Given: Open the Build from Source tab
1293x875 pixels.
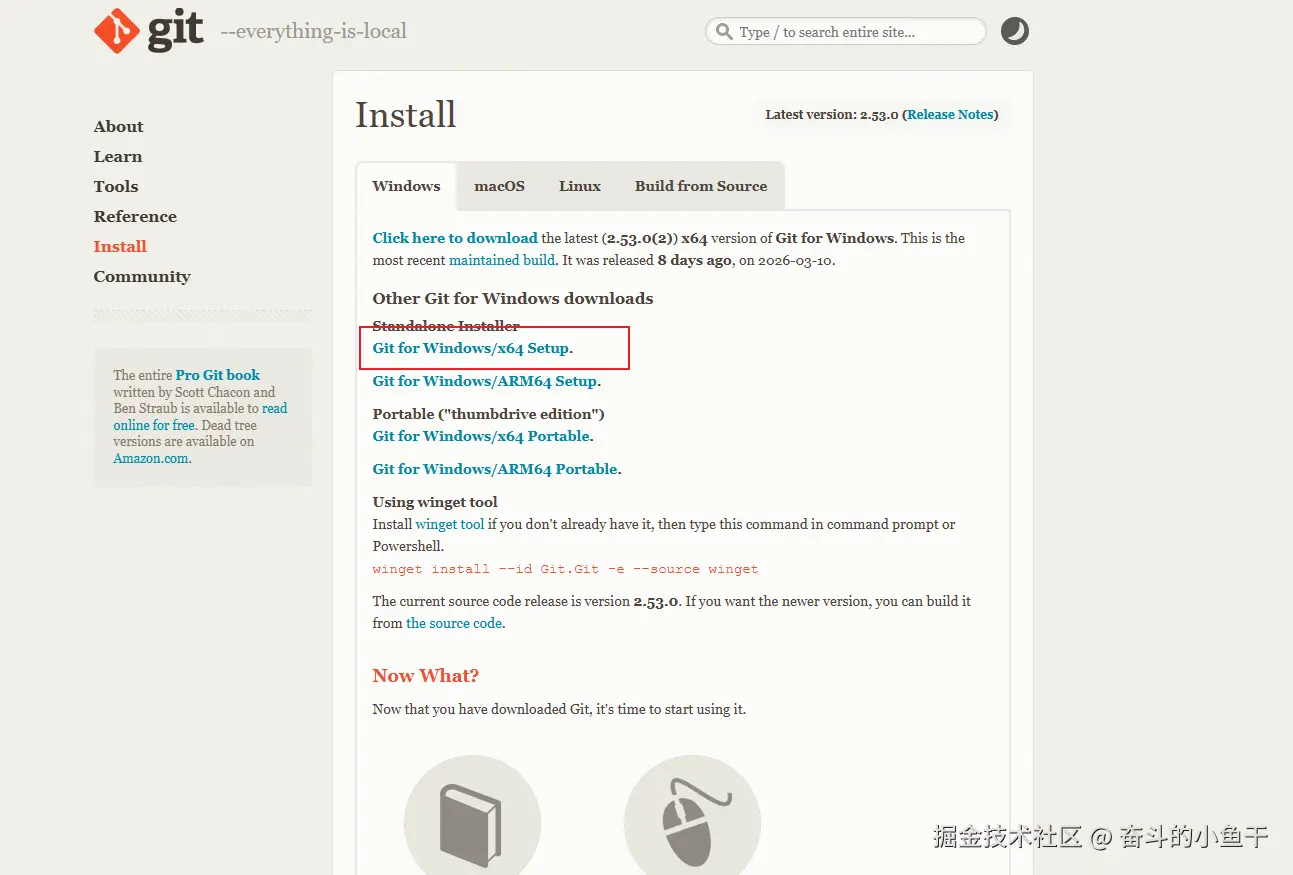Looking at the screenshot, I should 701,186.
